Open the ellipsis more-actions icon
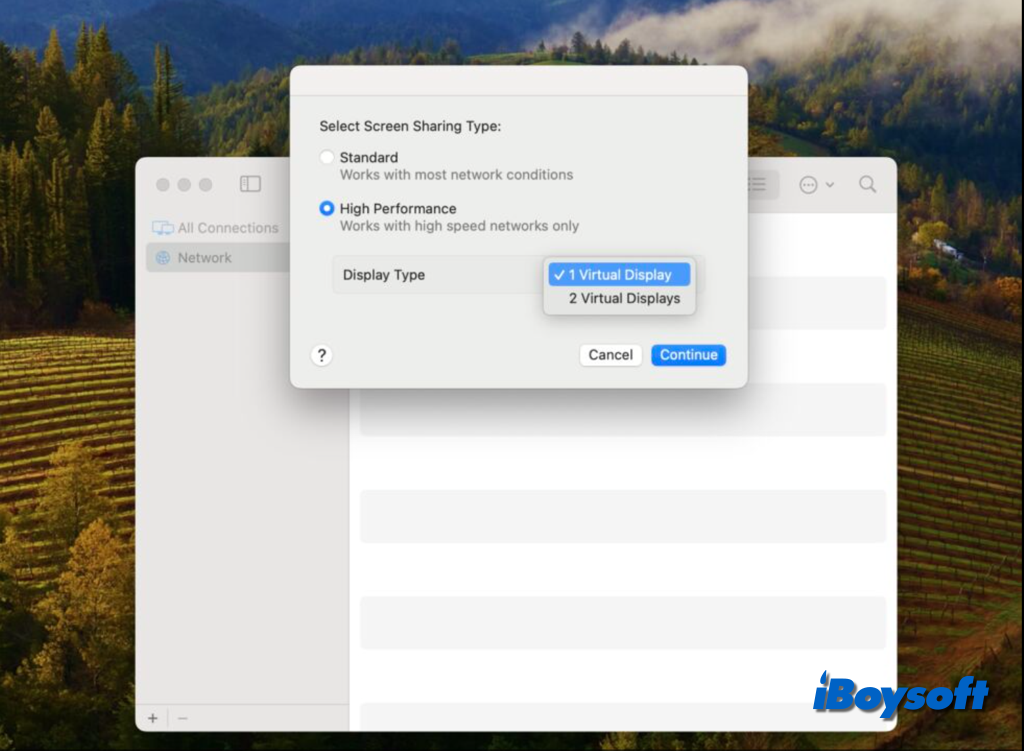Viewport: 1024px width, 751px height. click(808, 185)
